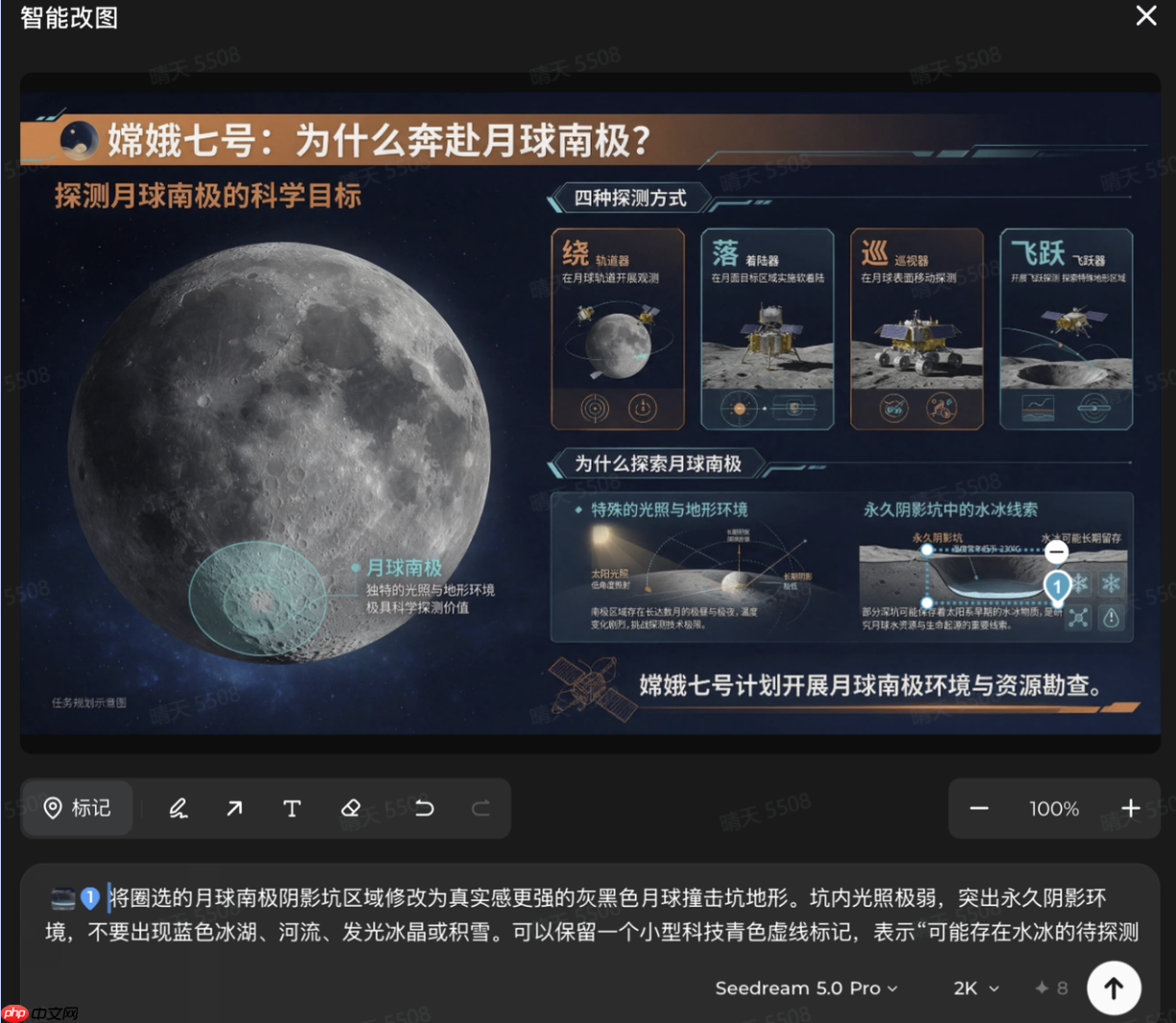Click the blue marker 1 tag in prompt
Image resolution: width=1176 pixels, height=1023 pixels.
point(89,898)
